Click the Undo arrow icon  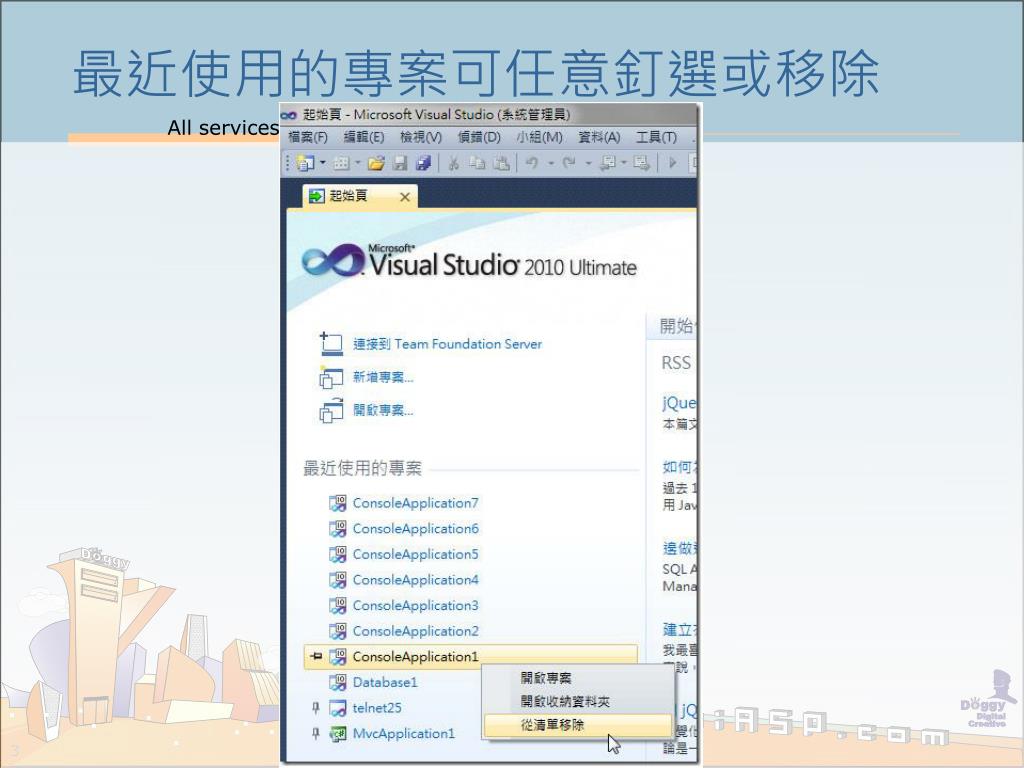click(x=532, y=163)
